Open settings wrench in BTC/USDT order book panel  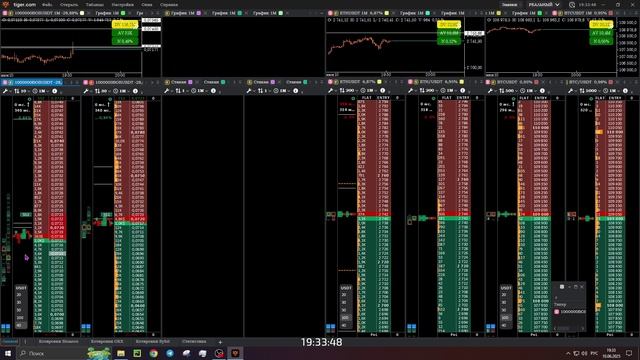click(571, 91)
